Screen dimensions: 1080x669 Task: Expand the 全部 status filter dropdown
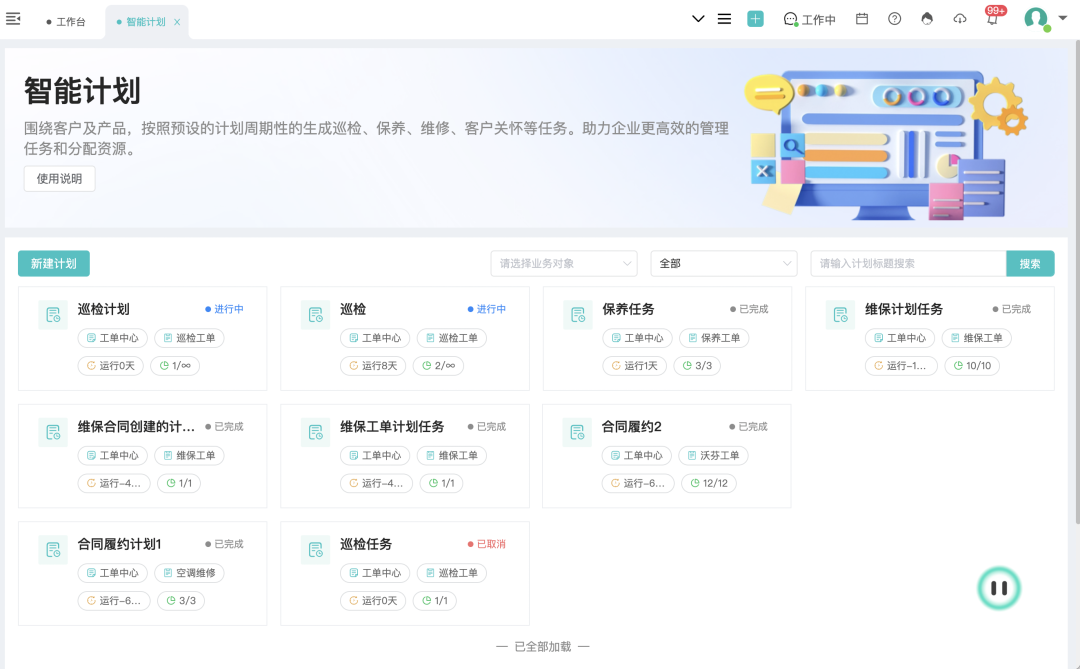pos(723,263)
